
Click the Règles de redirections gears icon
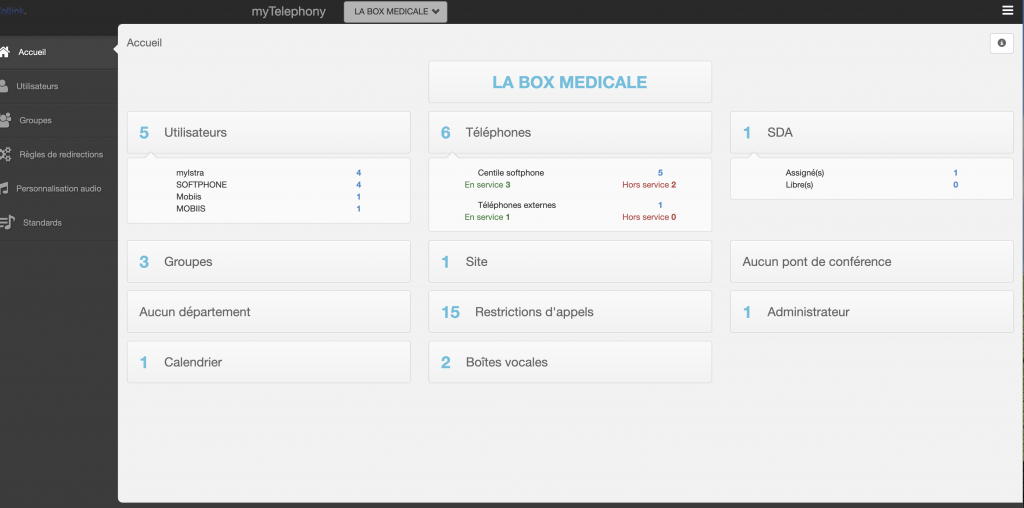point(6,154)
